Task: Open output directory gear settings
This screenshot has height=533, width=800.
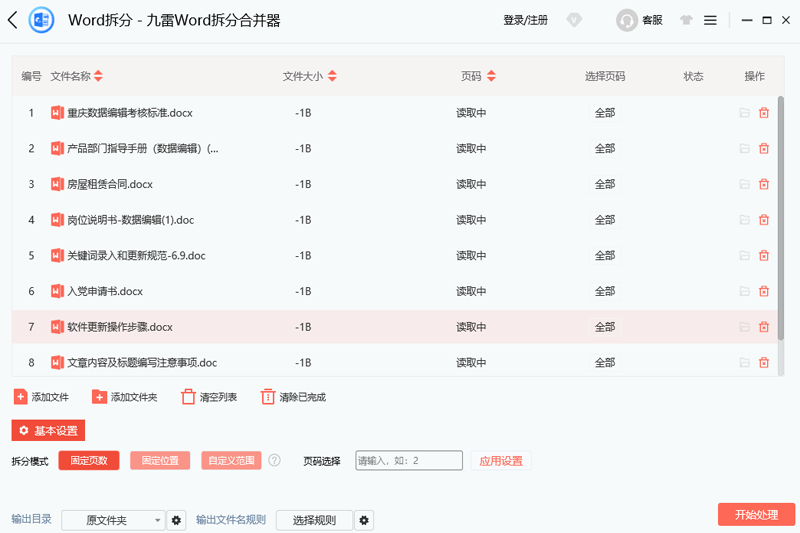Action: (176, 520)
